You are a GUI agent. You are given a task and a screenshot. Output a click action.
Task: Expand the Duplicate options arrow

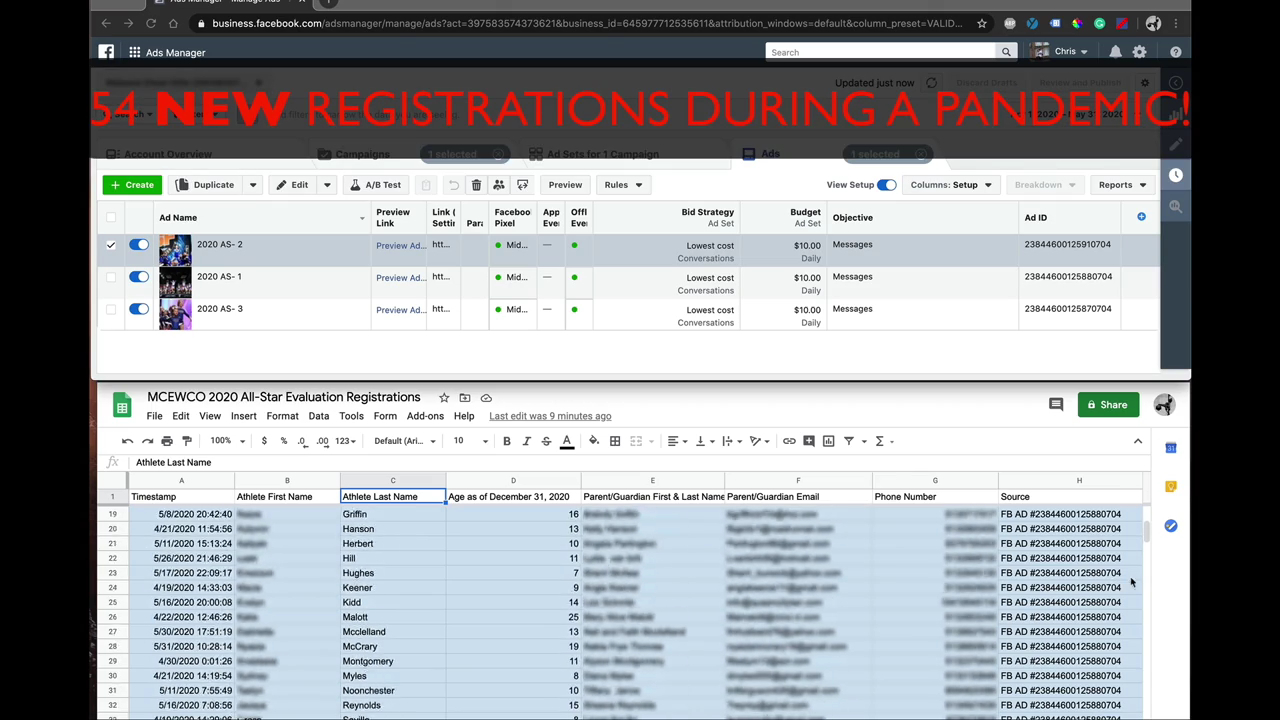pyautogui.click(x=253, y=185)
